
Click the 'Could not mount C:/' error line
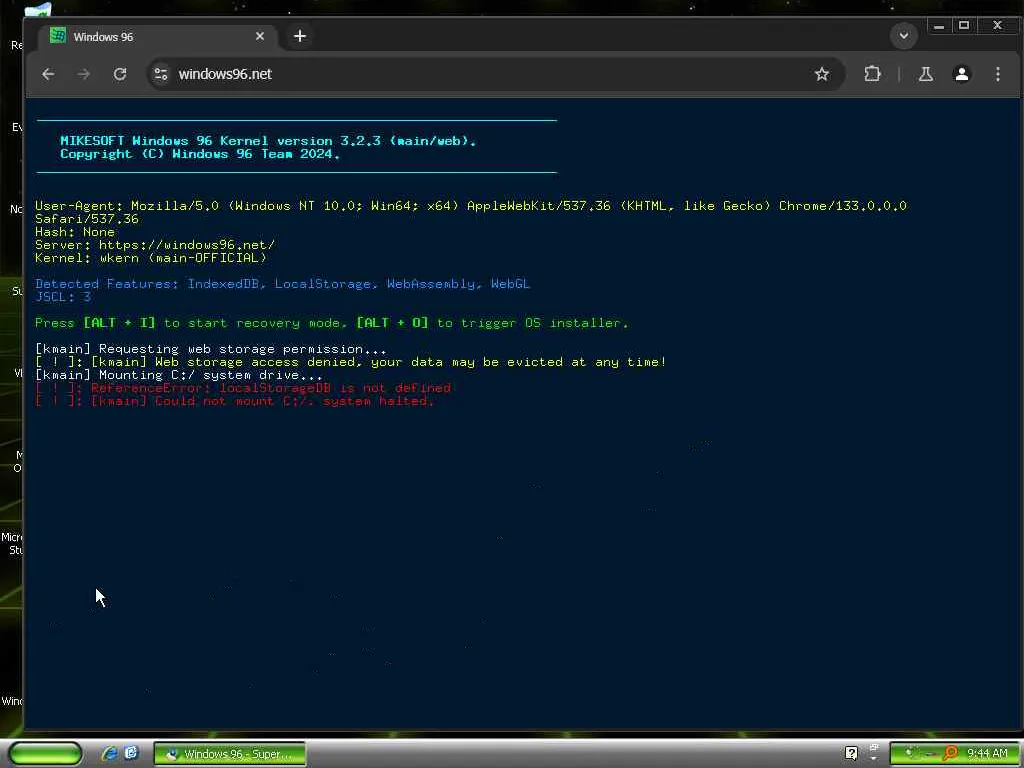(234, 401)
